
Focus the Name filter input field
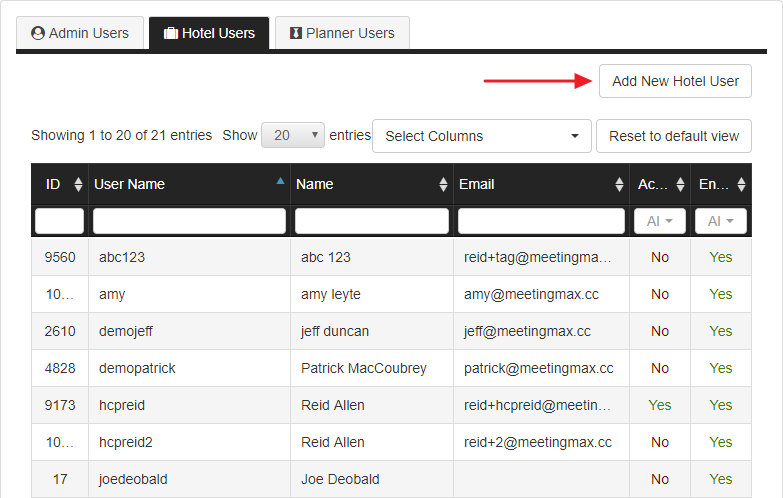click(372, 221)
